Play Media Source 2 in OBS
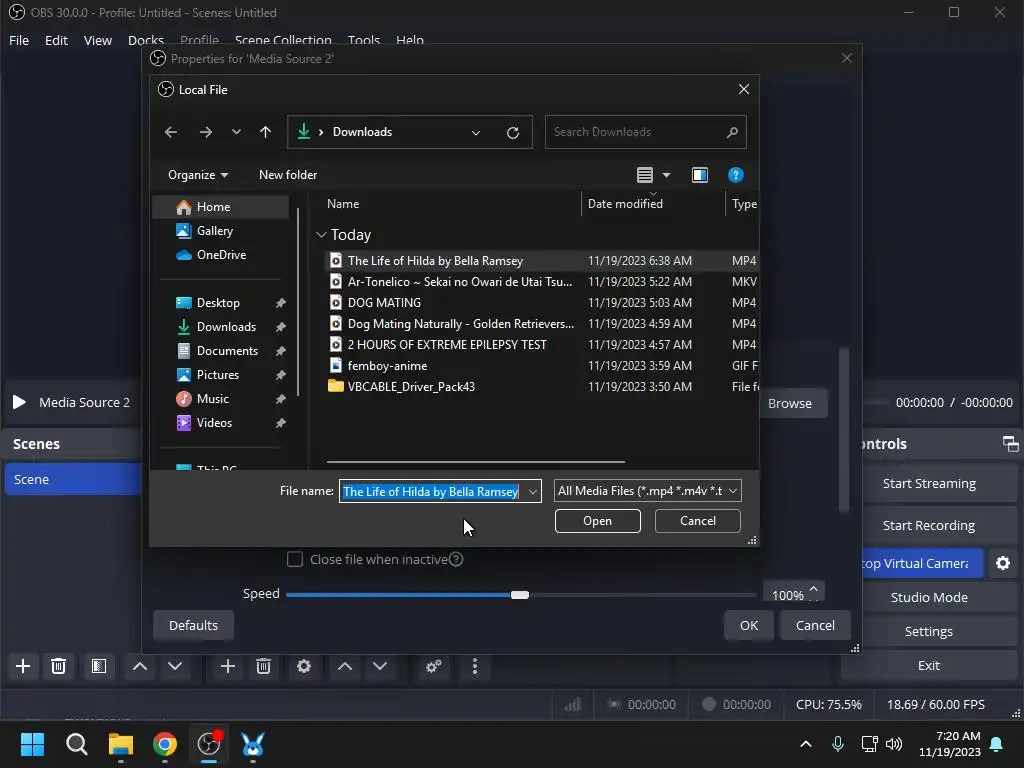 pos(19,402)
